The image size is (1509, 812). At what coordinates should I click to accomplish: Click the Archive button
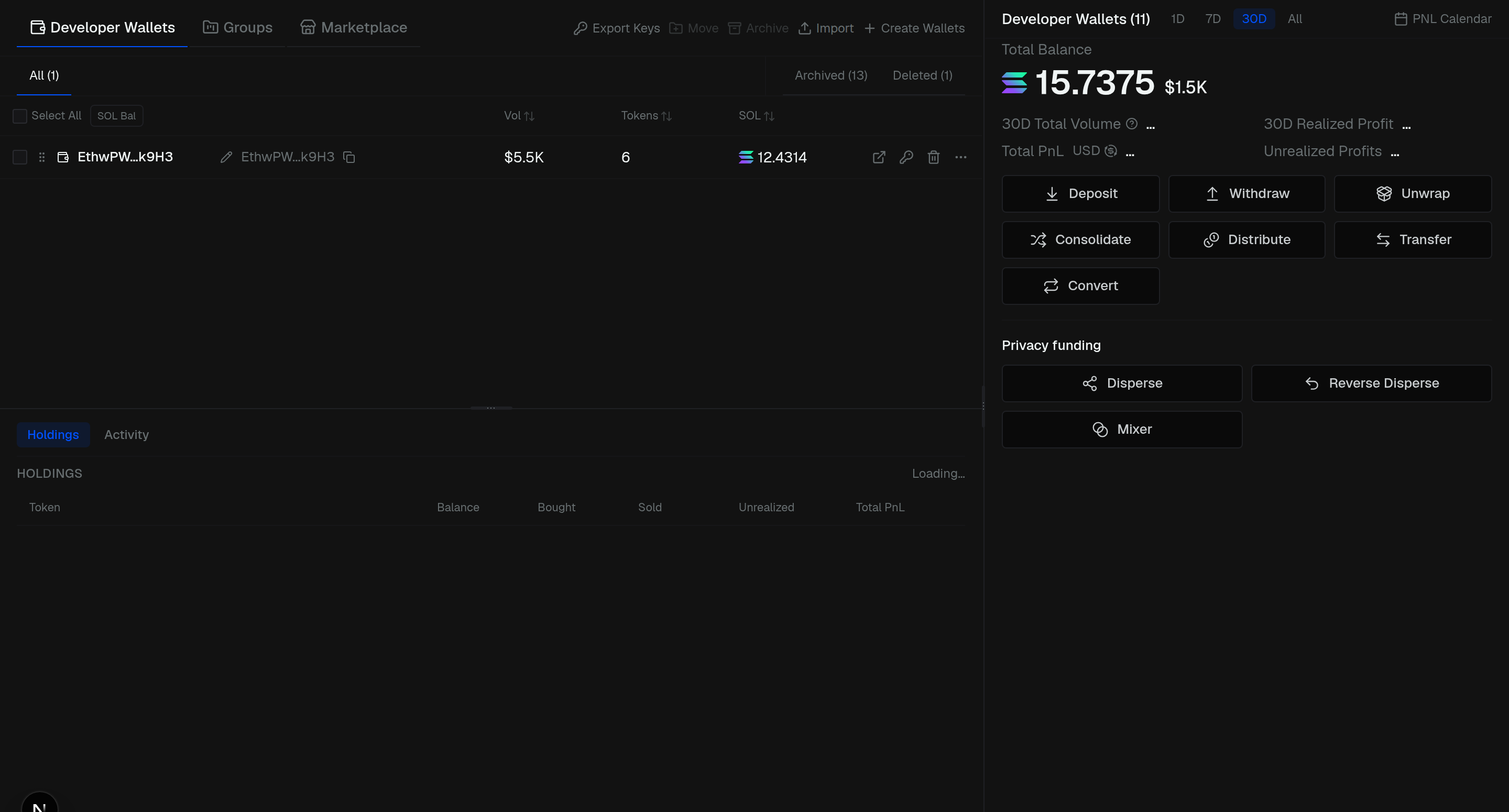[758, 28]
